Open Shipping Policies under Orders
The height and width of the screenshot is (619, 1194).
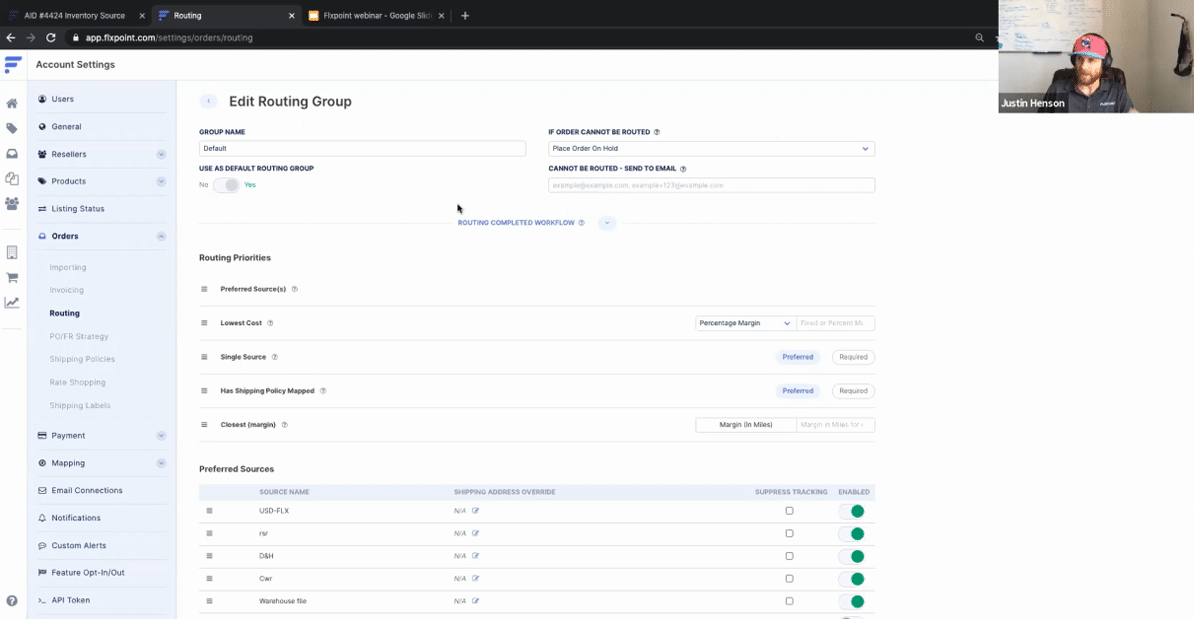click(x=82, y=359)
